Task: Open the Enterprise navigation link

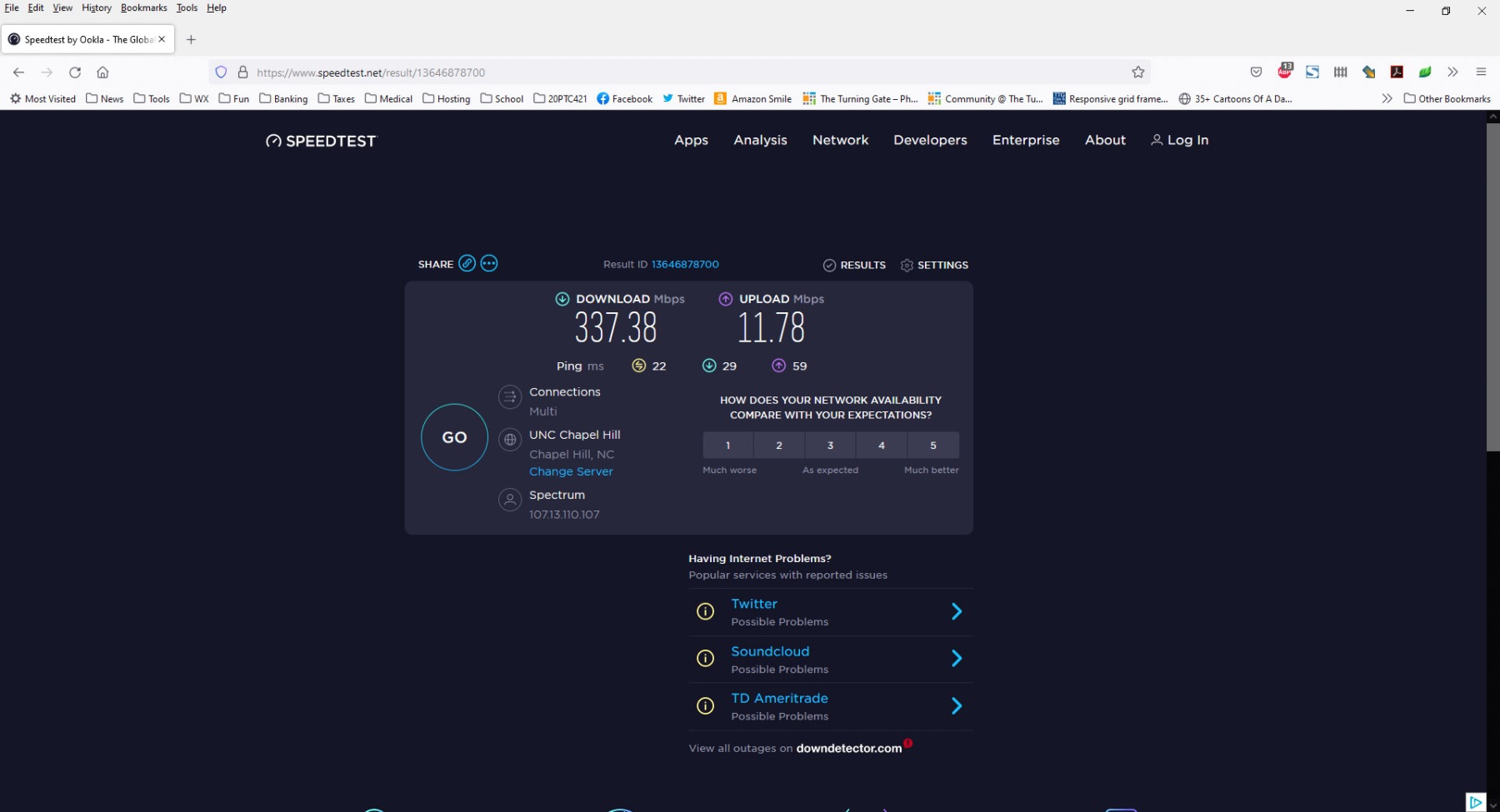Action: click(1026, 140)
